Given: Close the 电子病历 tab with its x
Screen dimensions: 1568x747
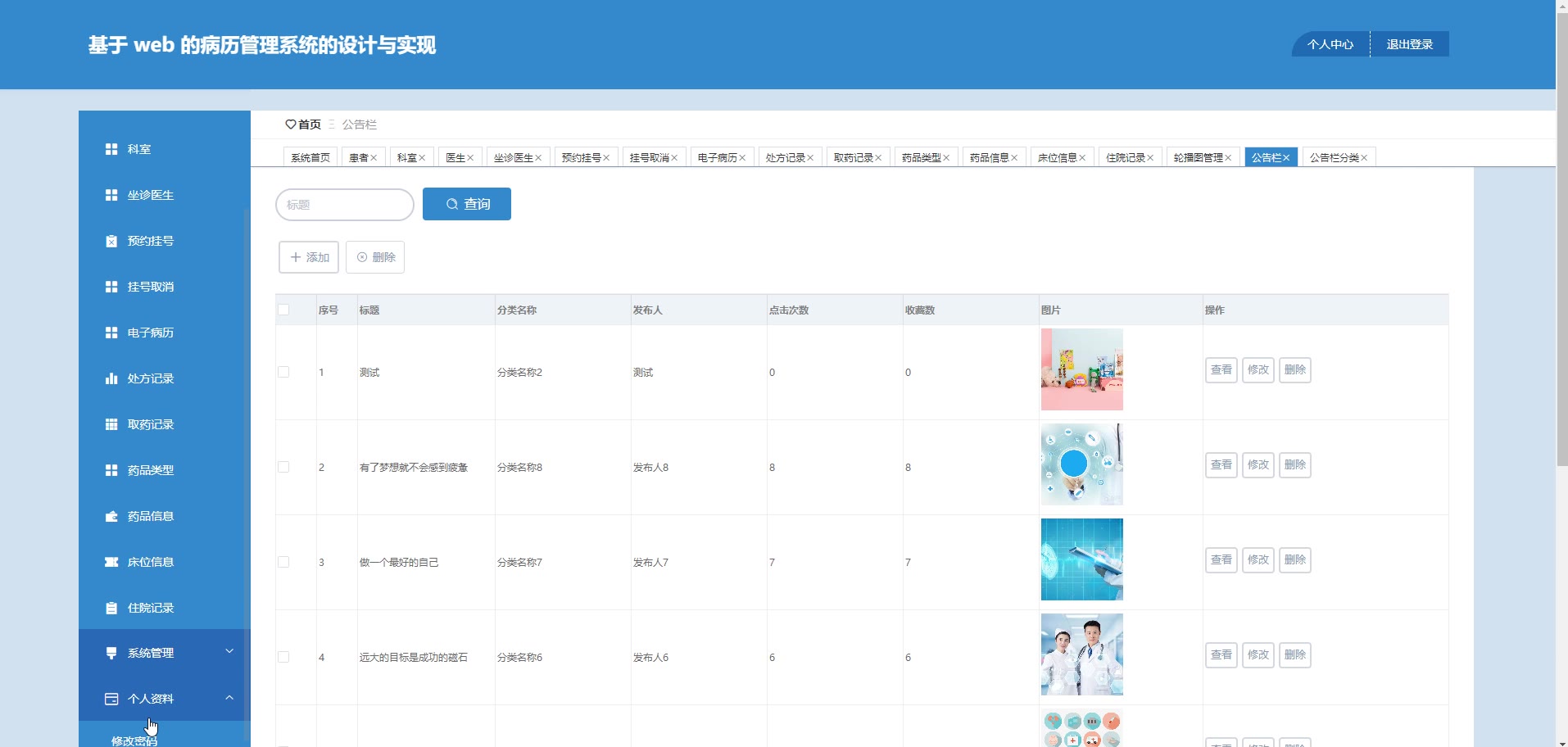Looking at the screenshot, I should [x=742, y=158].
